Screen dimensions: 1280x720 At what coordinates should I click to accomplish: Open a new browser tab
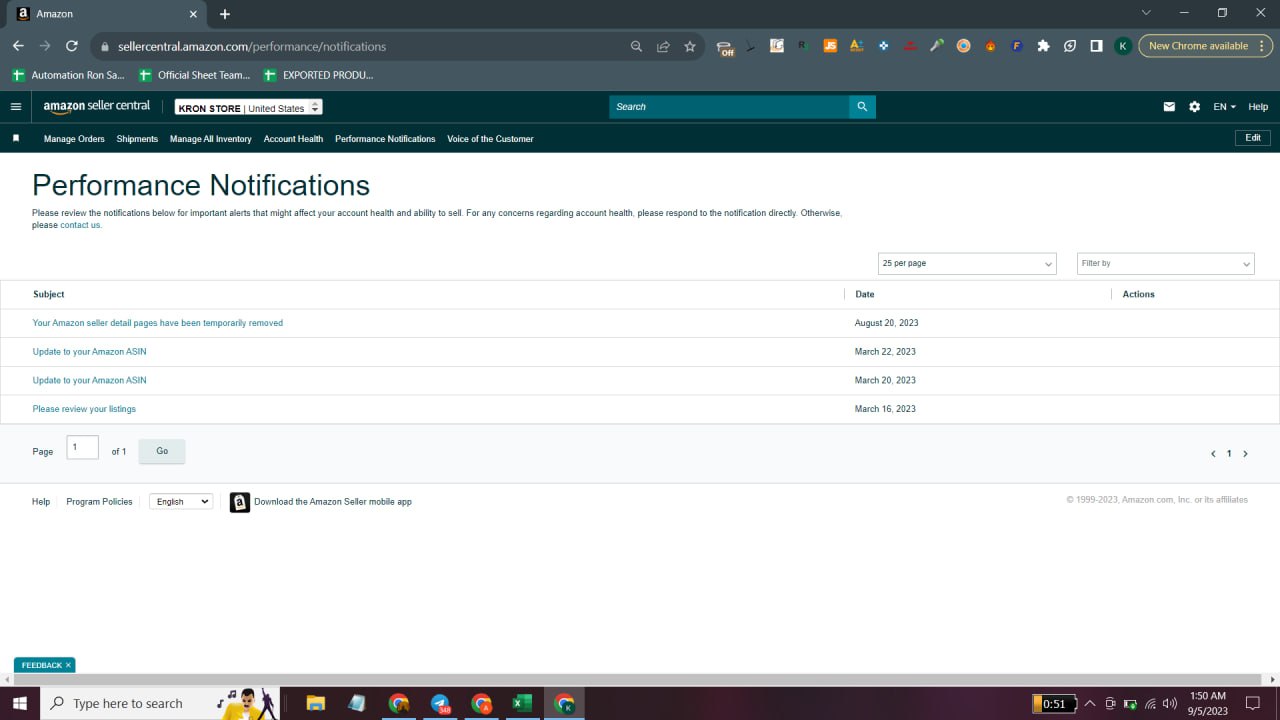point(225,14)
